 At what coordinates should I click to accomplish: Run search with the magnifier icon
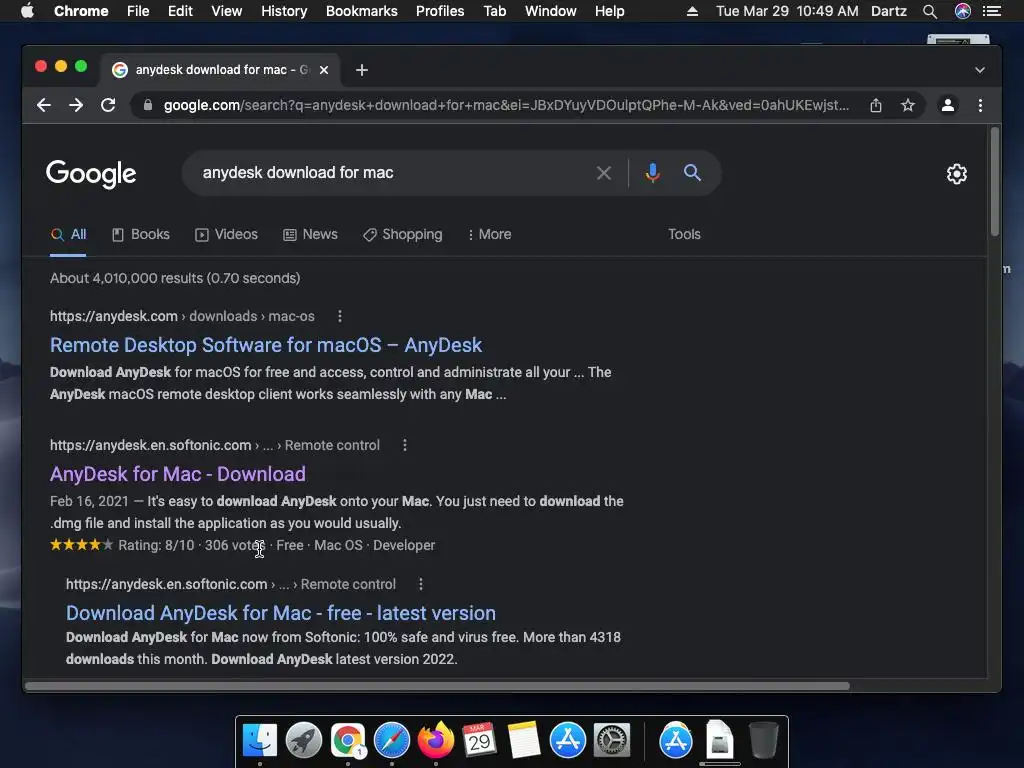click(x=692, y=173)
